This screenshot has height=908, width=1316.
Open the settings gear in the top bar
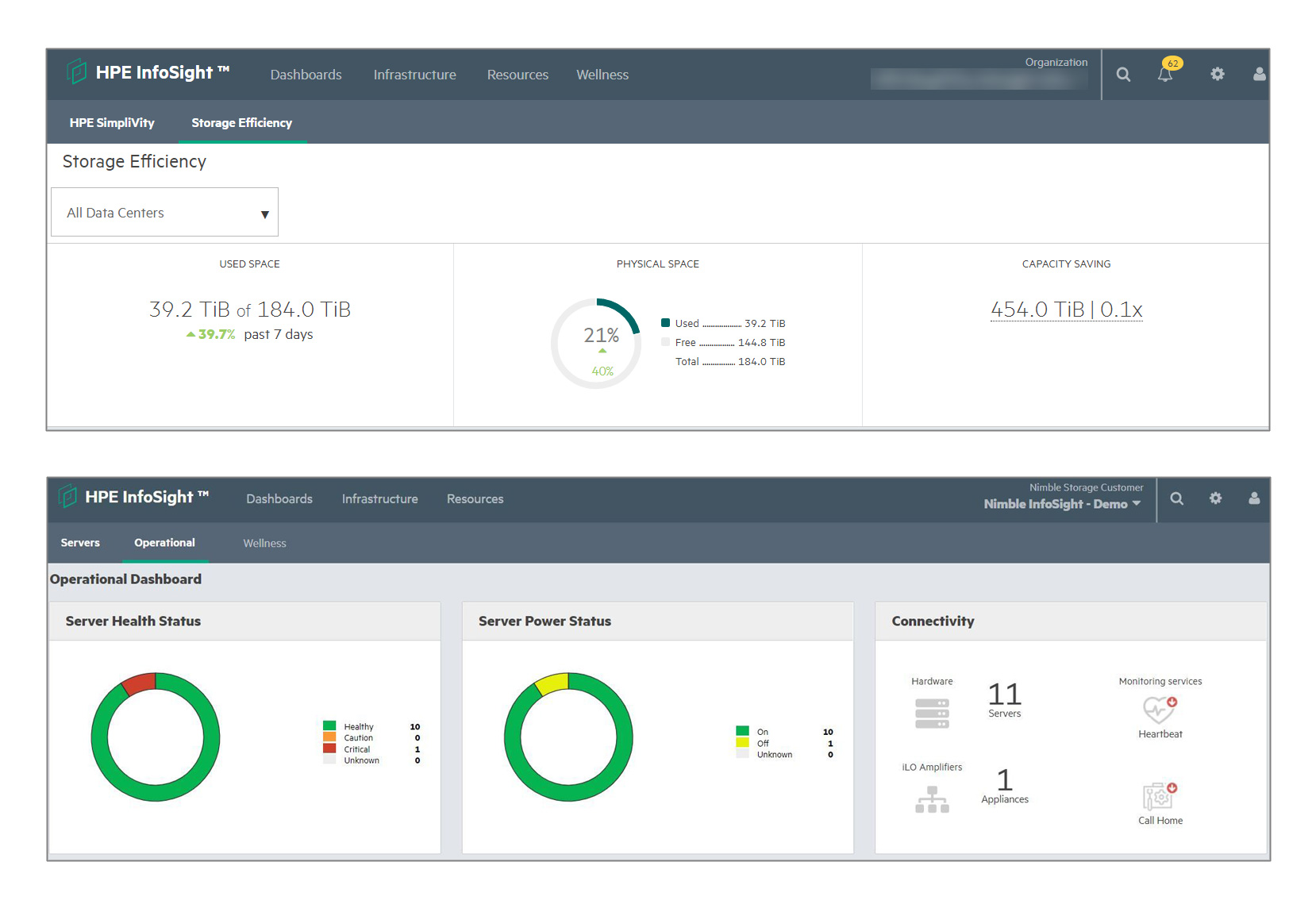[x=1218, y=74]
